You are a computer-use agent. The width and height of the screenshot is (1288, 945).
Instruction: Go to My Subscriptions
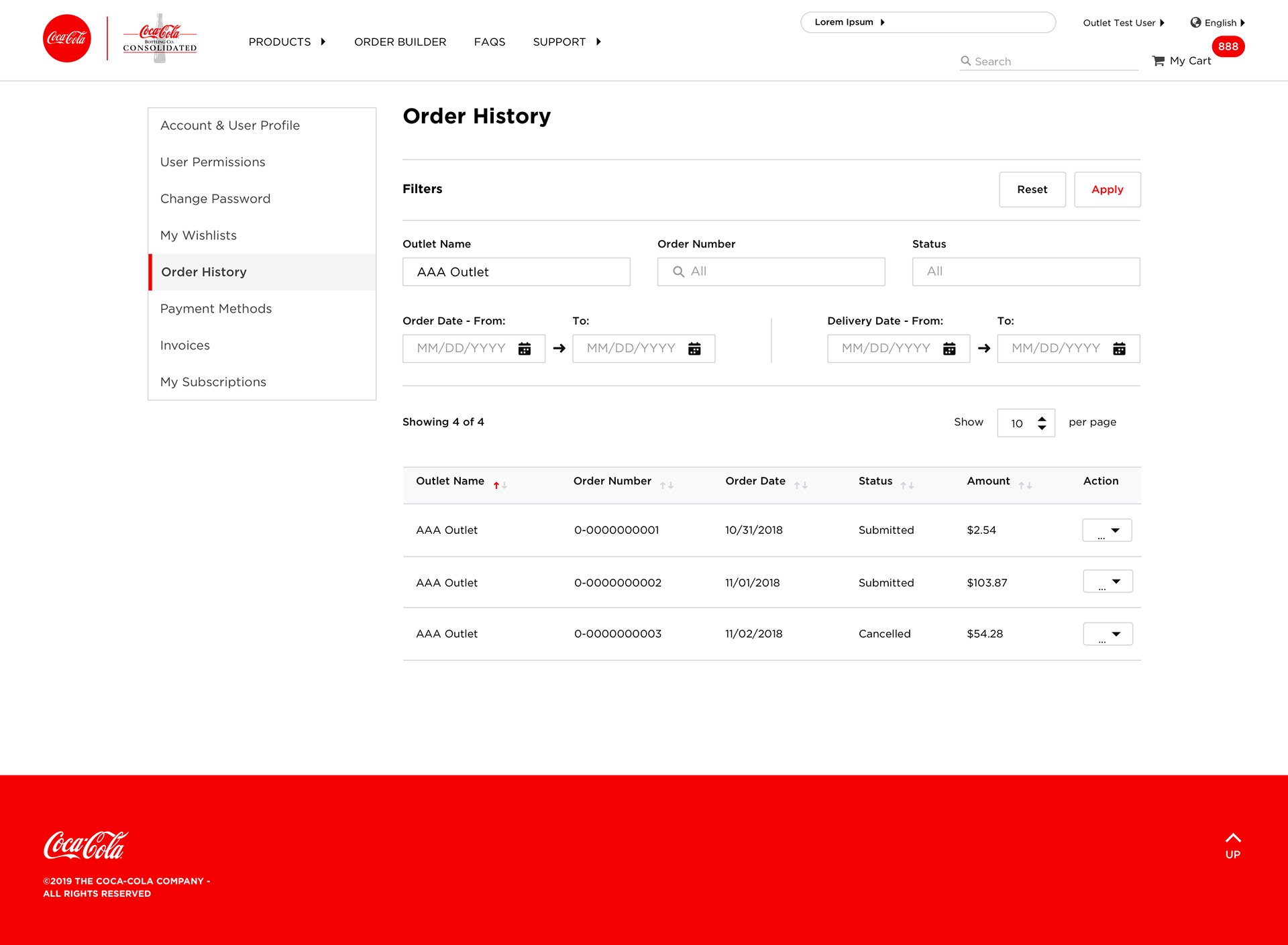[x=262, y=382]
